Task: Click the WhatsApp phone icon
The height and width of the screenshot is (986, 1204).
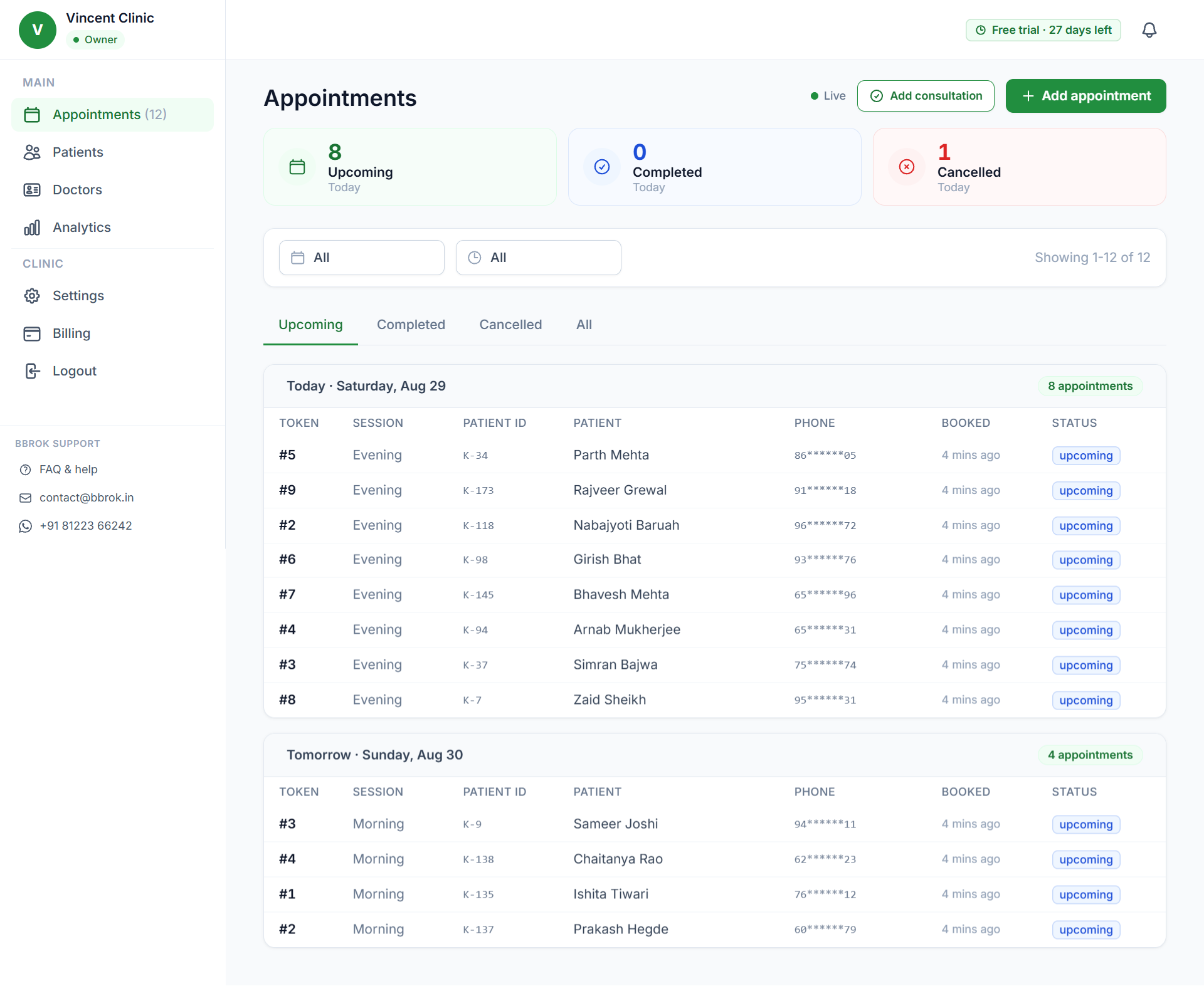Action: coord(26,526)
